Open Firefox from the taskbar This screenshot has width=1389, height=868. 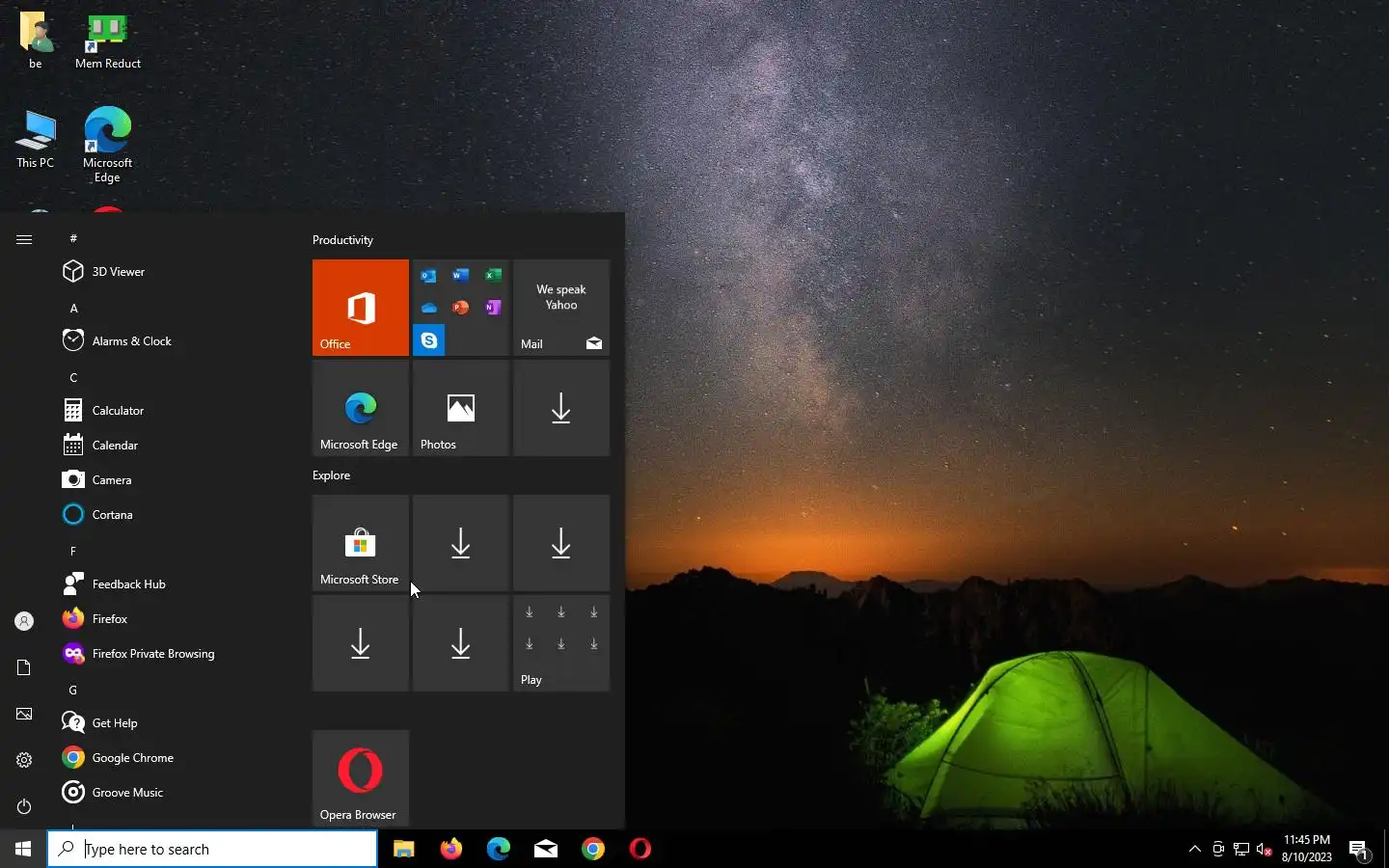pos(450,849)
